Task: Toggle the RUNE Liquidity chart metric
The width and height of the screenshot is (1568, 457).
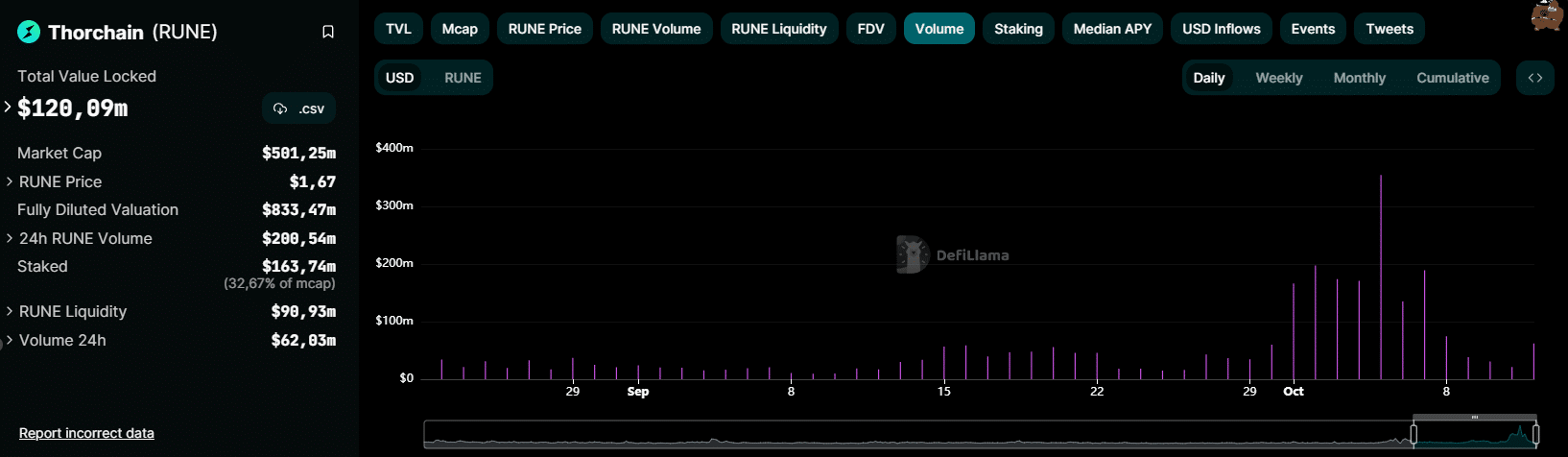Action: tap(779, 29)
